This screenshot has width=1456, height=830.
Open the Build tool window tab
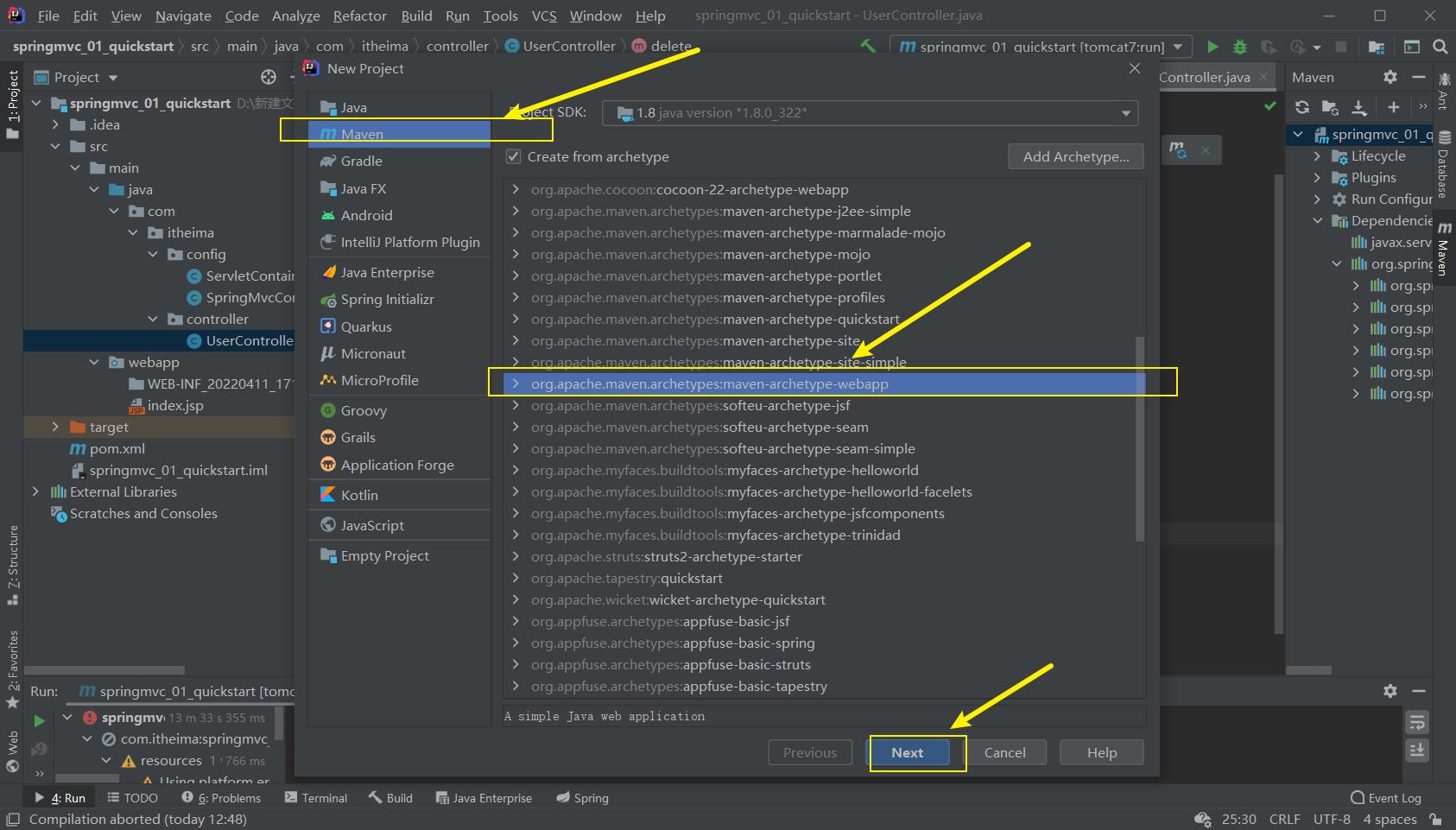point(390,798)
